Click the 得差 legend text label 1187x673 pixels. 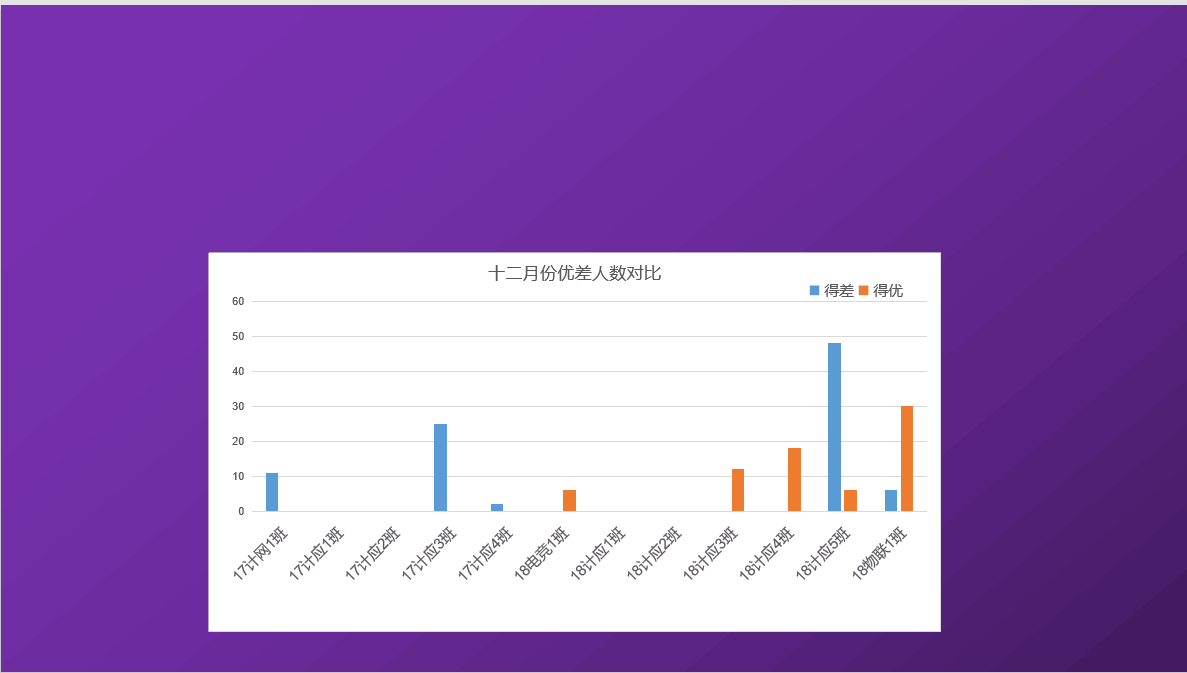(839, 291)
